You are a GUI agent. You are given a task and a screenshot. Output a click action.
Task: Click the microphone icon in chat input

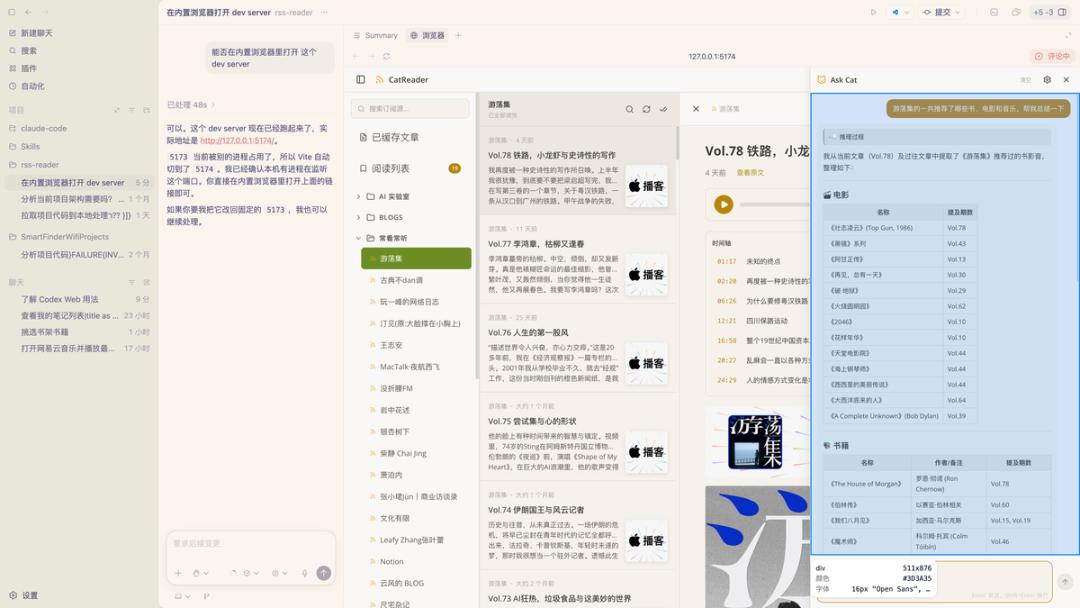click(304, 573)
